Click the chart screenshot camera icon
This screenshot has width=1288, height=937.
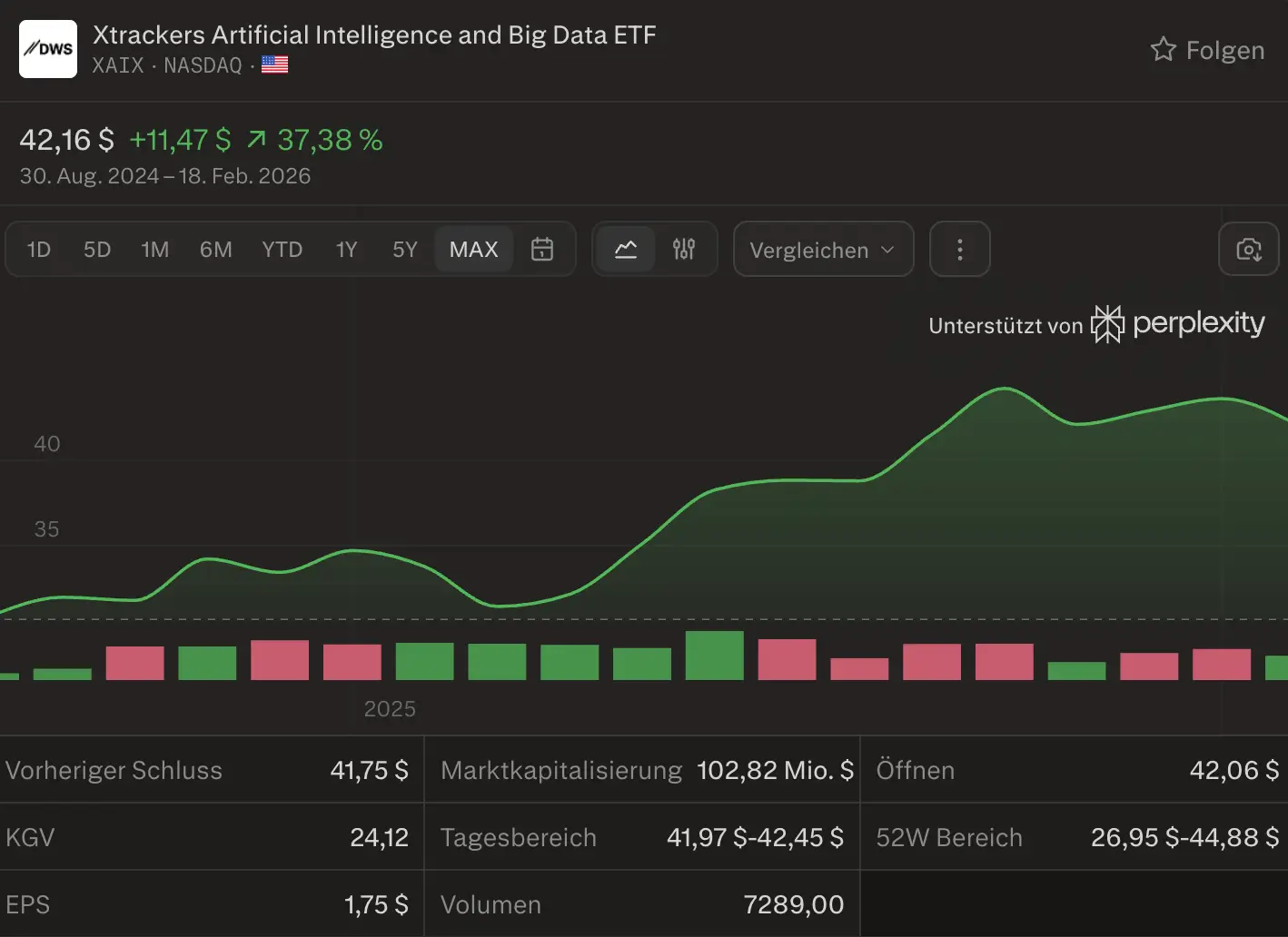[1248, 250]
